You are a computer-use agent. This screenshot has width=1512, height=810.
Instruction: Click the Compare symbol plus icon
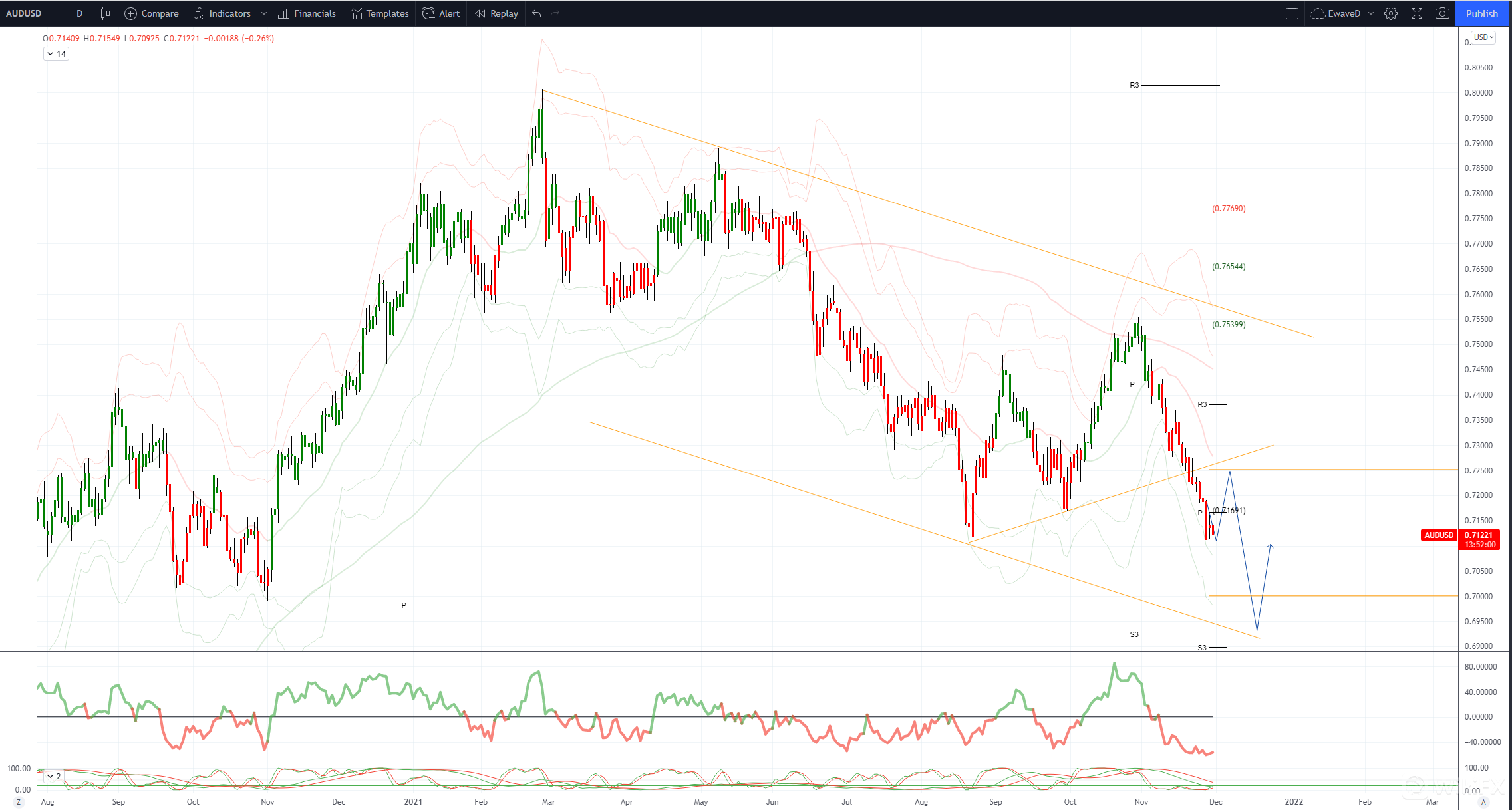pos(130,13)
